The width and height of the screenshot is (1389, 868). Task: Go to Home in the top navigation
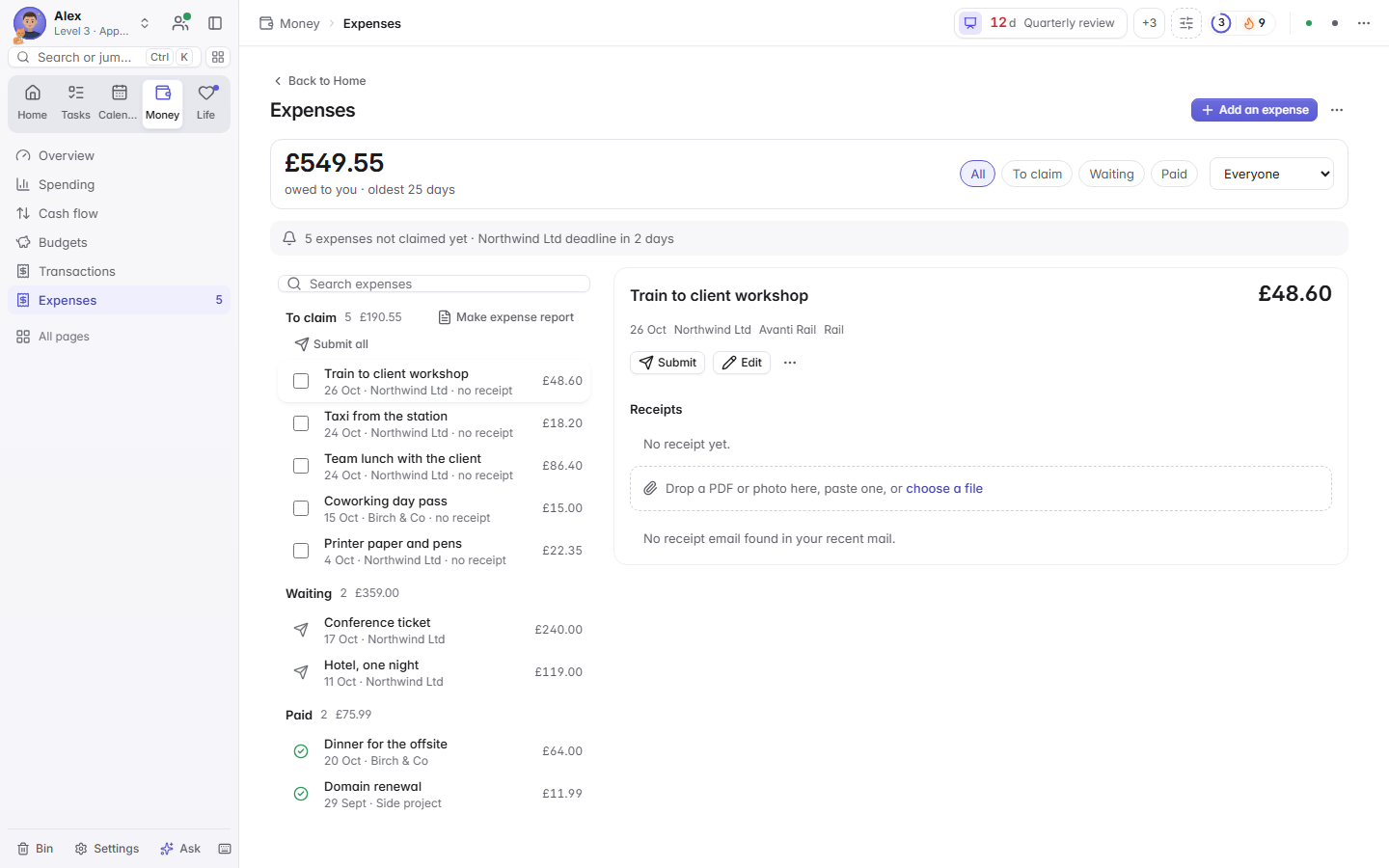32,103
